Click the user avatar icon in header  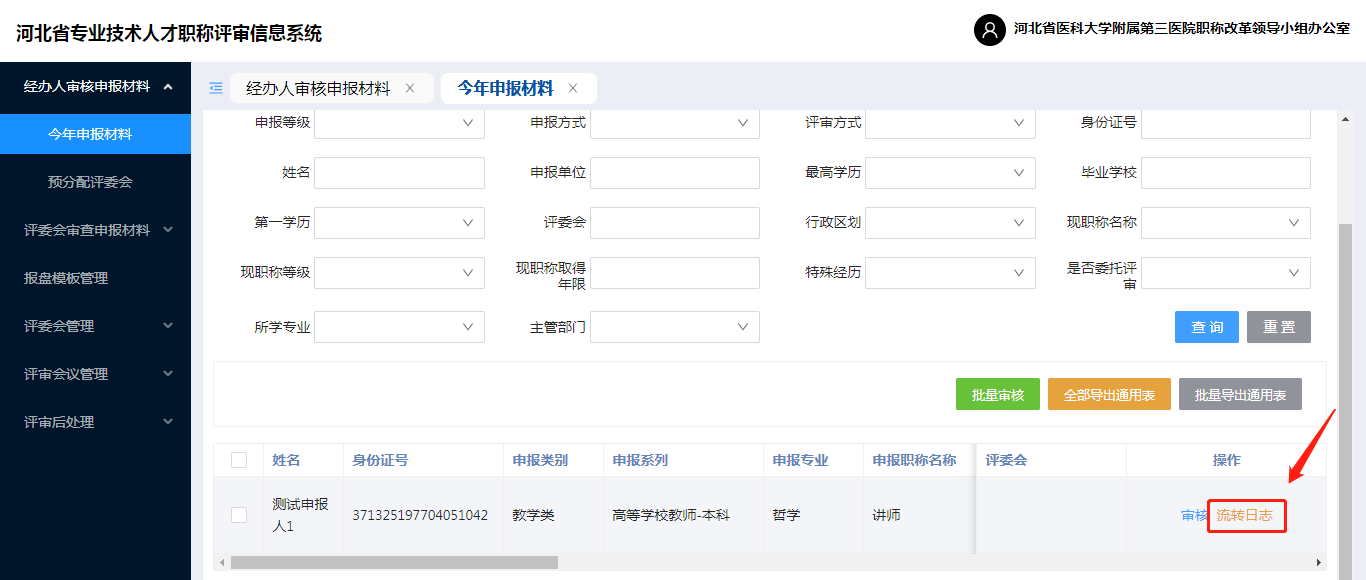(x=989, y=30)
